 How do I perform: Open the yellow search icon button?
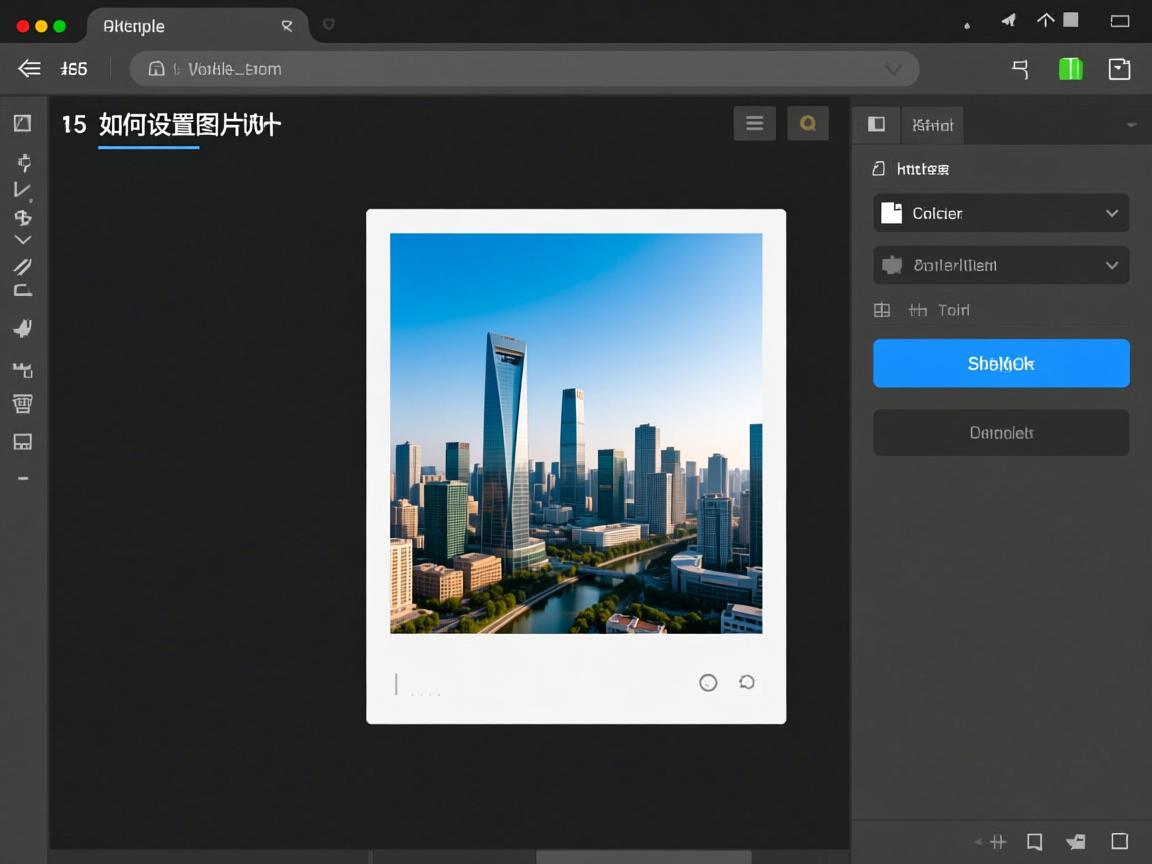(x=807, y=124)
